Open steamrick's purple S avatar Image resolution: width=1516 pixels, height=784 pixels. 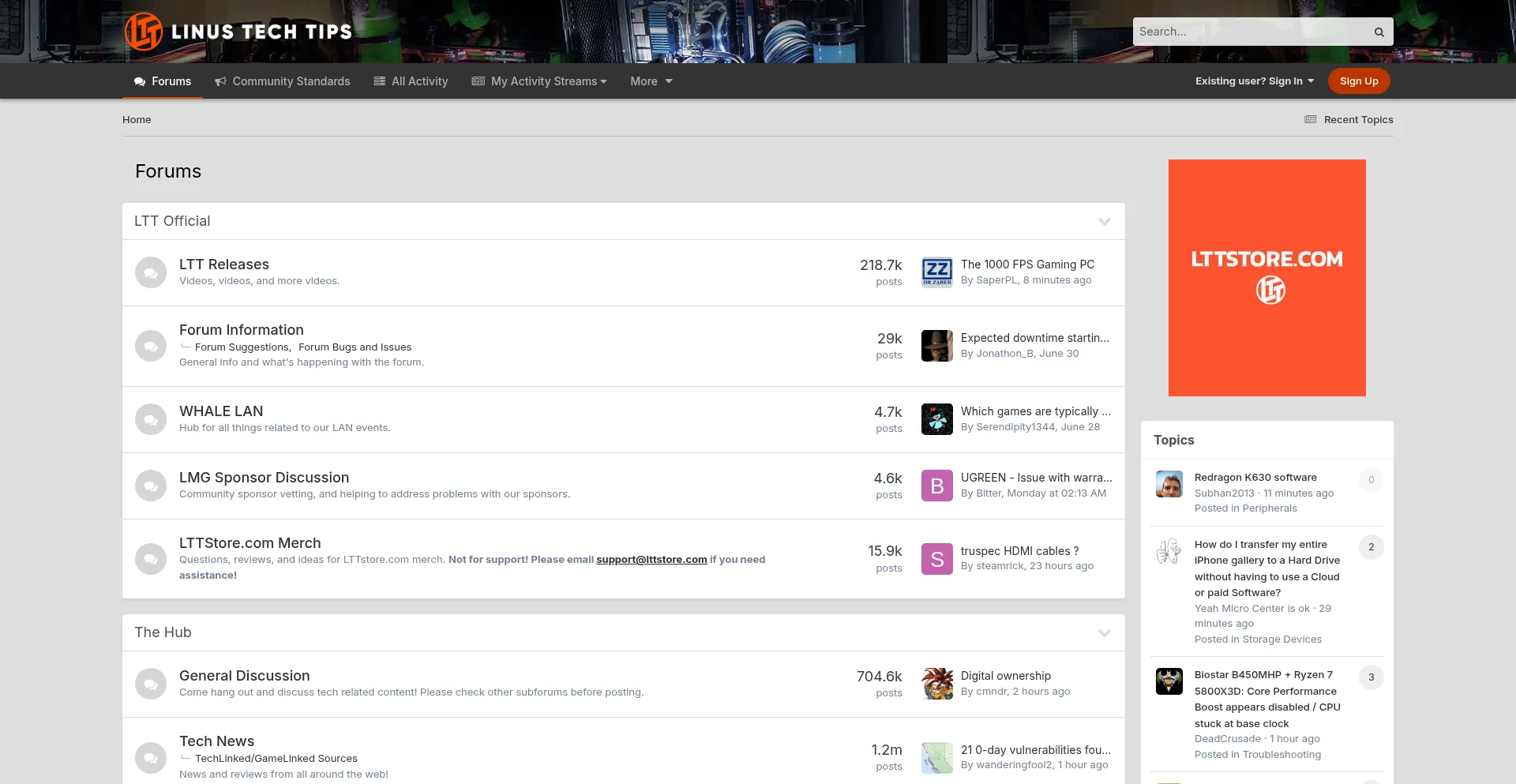pos(937,559)
